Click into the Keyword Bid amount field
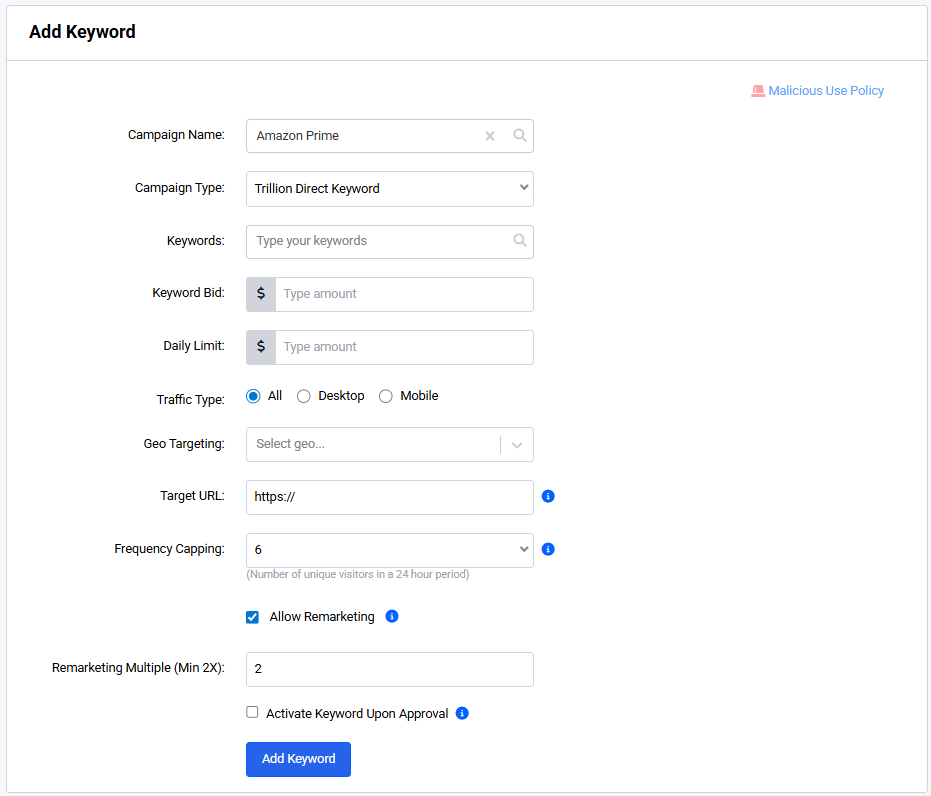 click(x=403, y=294)
